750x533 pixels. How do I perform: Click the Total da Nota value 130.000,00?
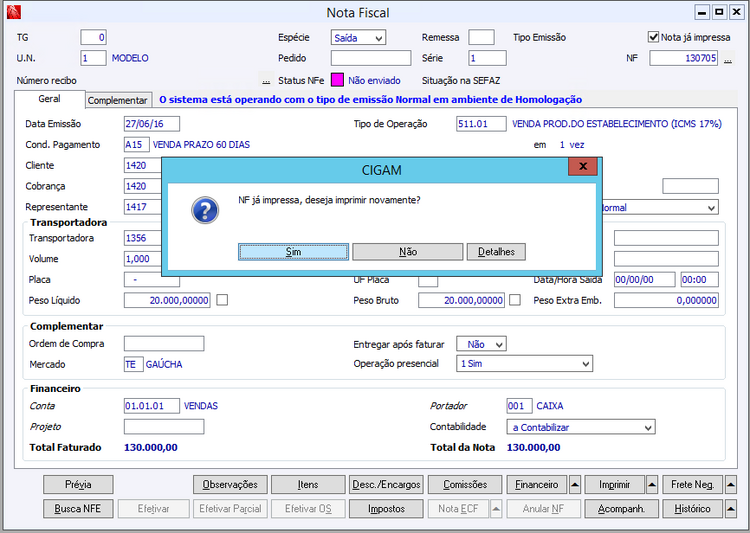pyautogui.click(x=533, y=448)
